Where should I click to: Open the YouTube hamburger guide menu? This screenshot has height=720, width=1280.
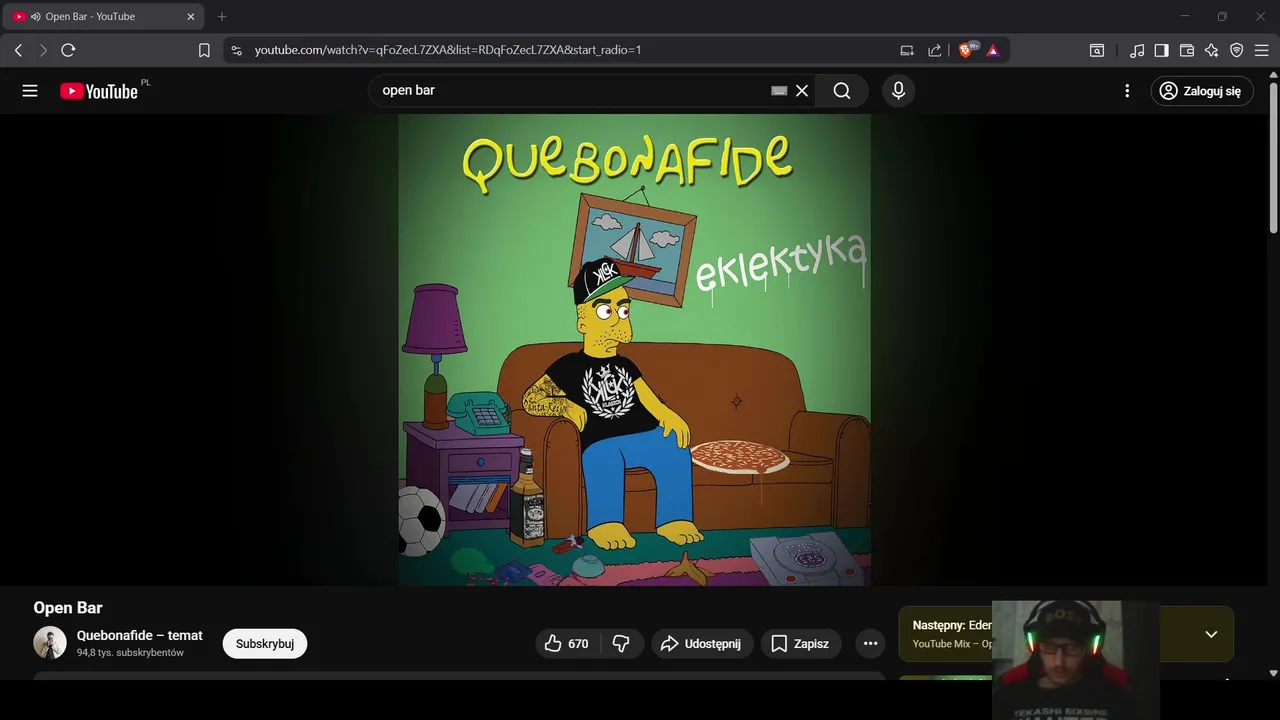point(30,91)
